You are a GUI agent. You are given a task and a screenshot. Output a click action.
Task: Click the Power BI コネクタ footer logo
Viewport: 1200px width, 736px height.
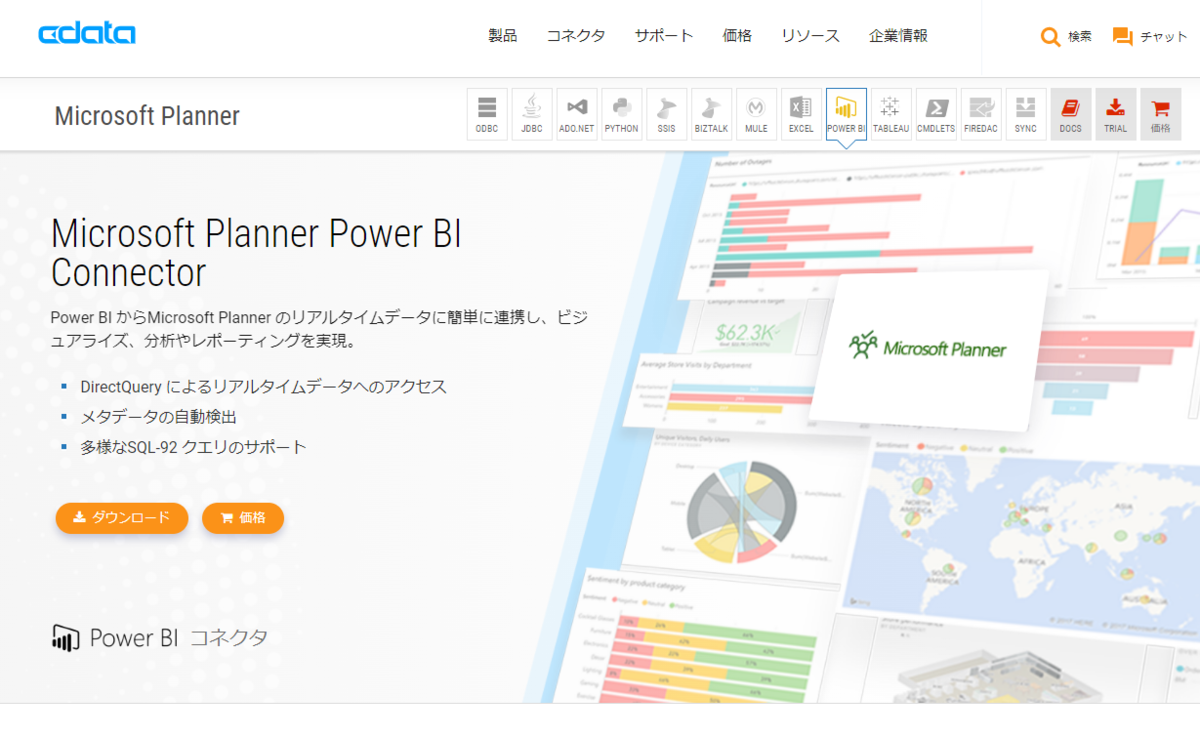(160, 637)
